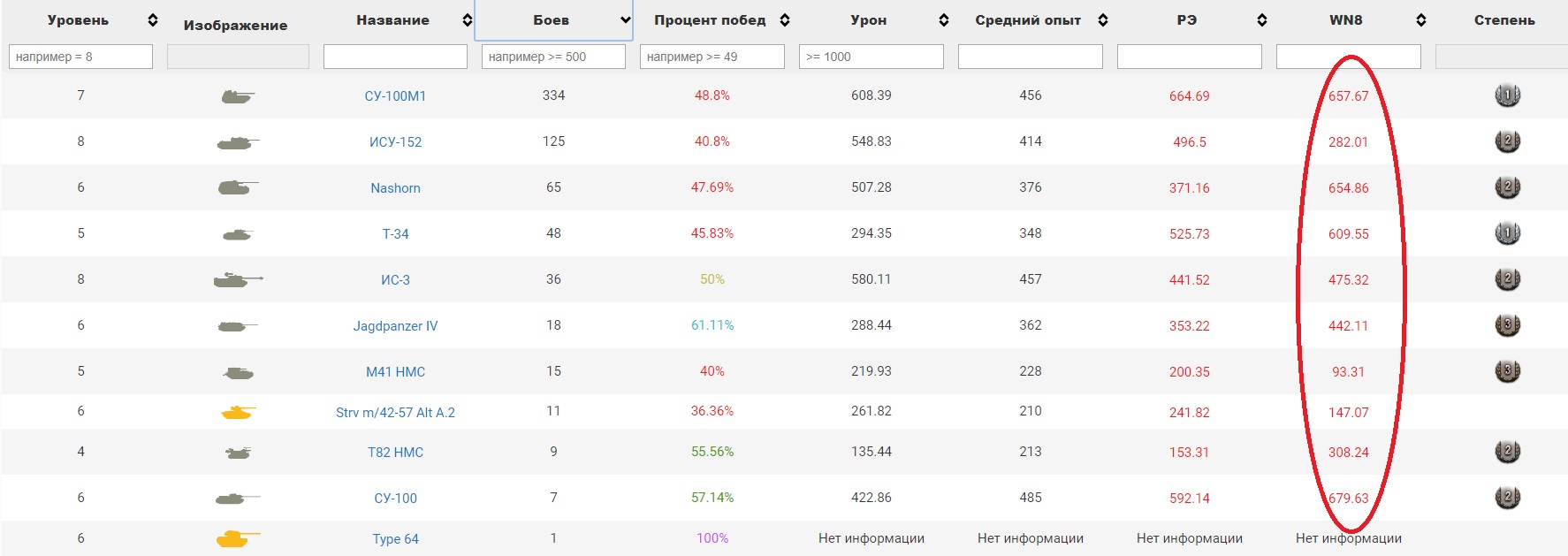The image size is (1568, 556).
Task: Open the Nashorn tank link
Action: [x=395, y=188]
